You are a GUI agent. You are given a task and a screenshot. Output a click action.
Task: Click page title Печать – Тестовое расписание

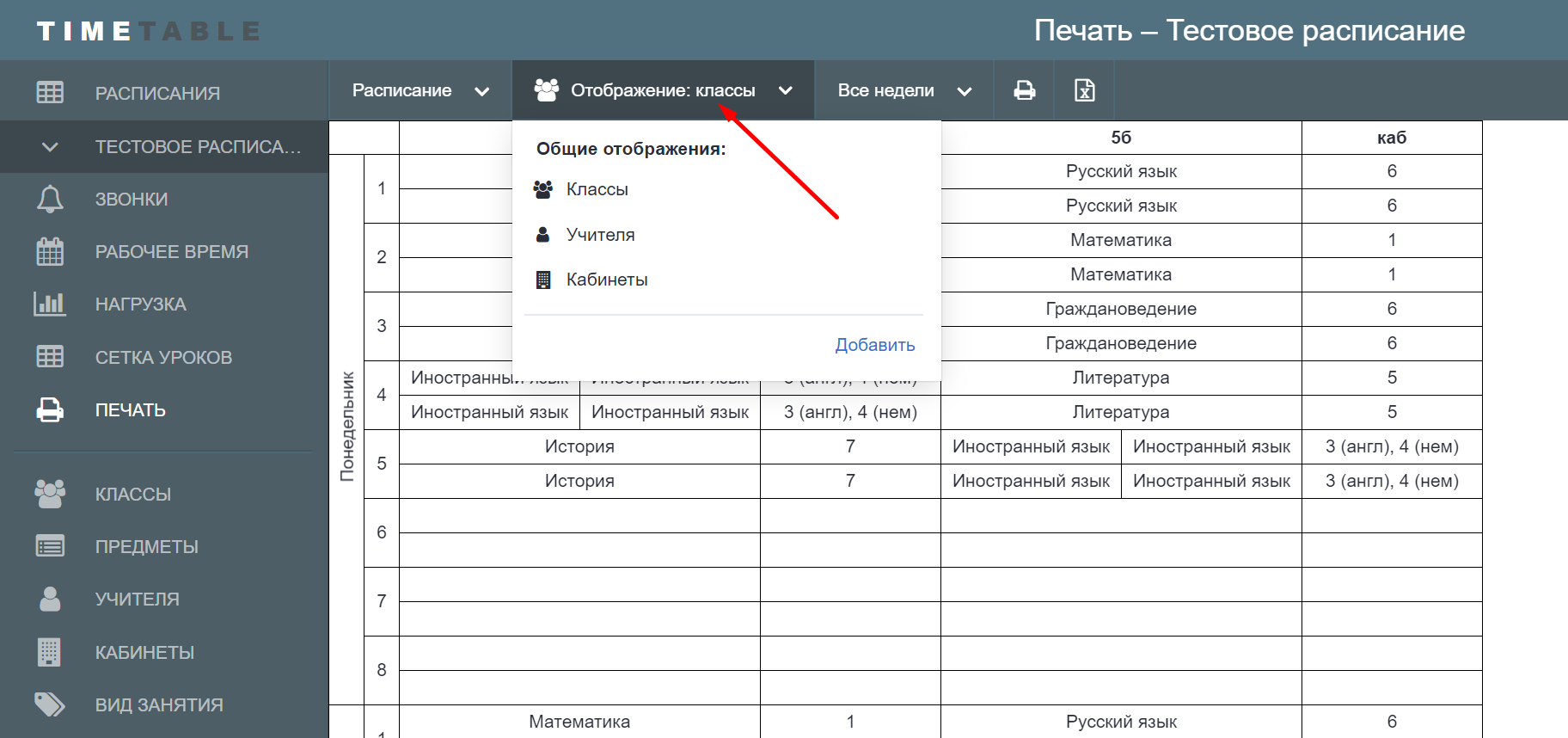[x=1249, y=31]
